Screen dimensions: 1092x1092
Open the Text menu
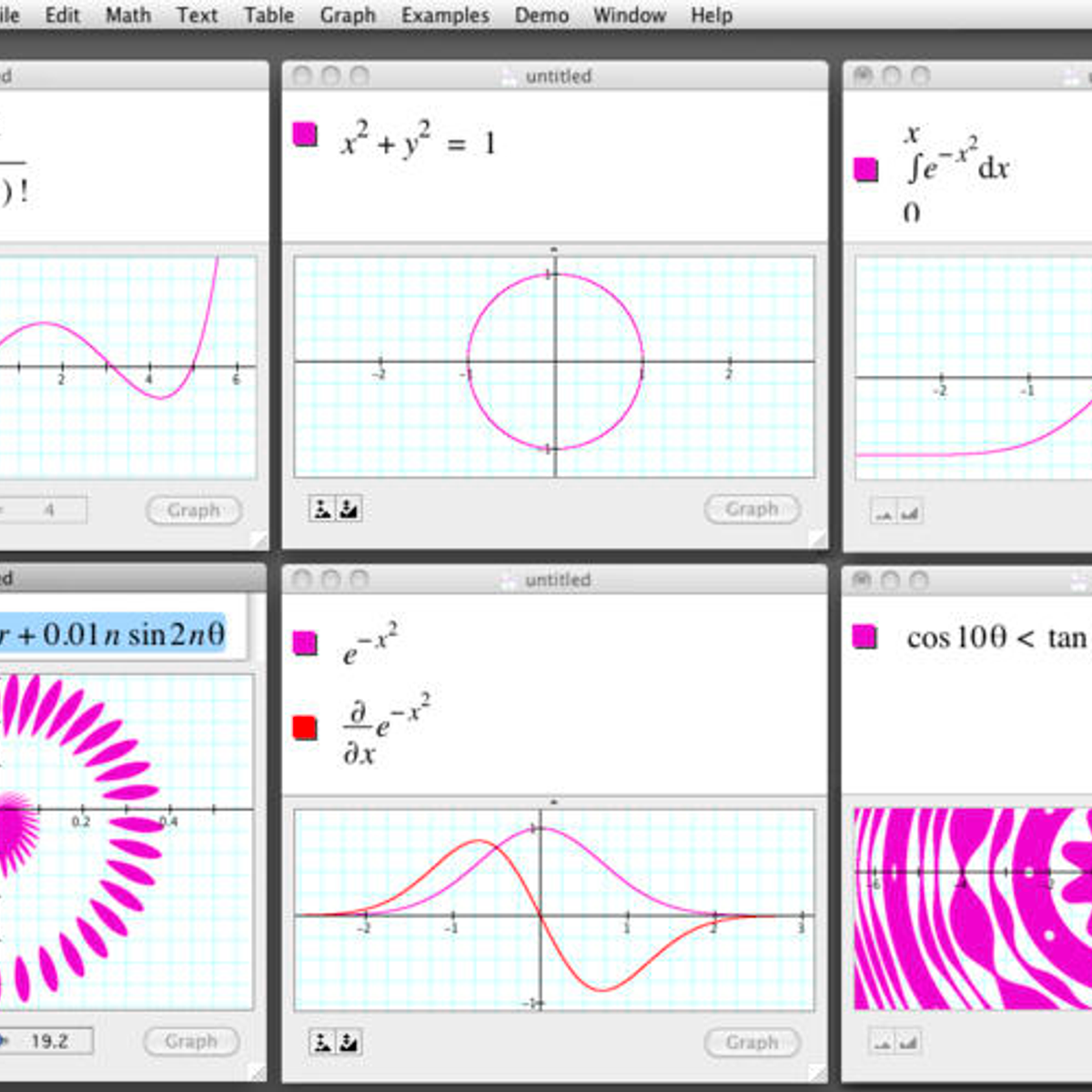(x=197, y=15)
